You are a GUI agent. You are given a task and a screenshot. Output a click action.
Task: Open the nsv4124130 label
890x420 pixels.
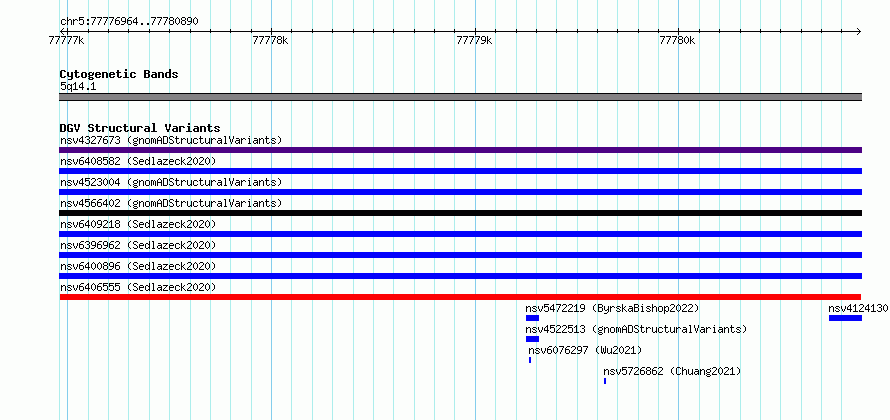tap(858, 308)
